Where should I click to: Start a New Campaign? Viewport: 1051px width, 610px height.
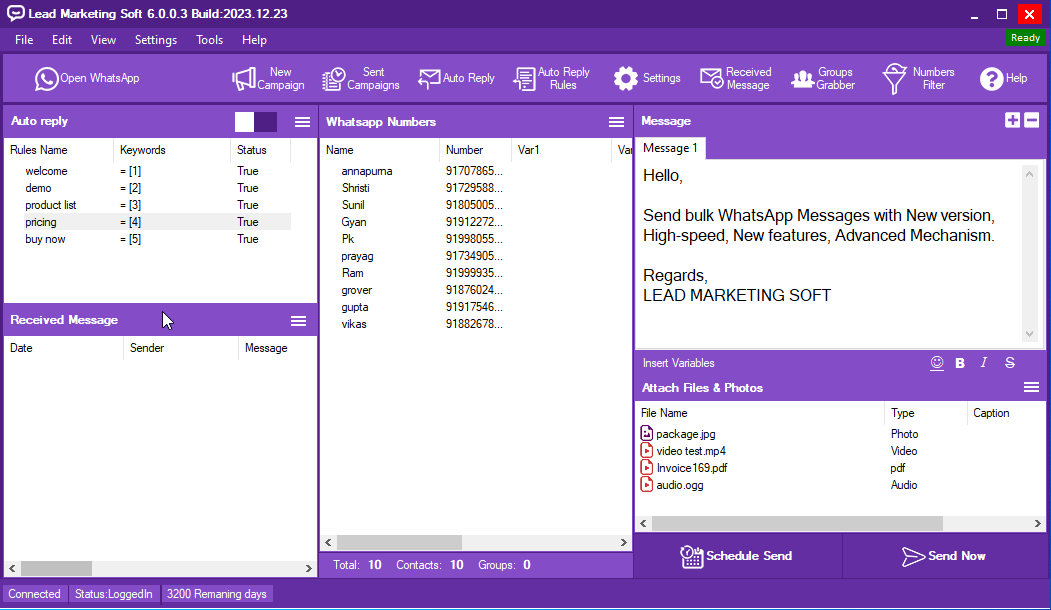[x=268, y=78]
